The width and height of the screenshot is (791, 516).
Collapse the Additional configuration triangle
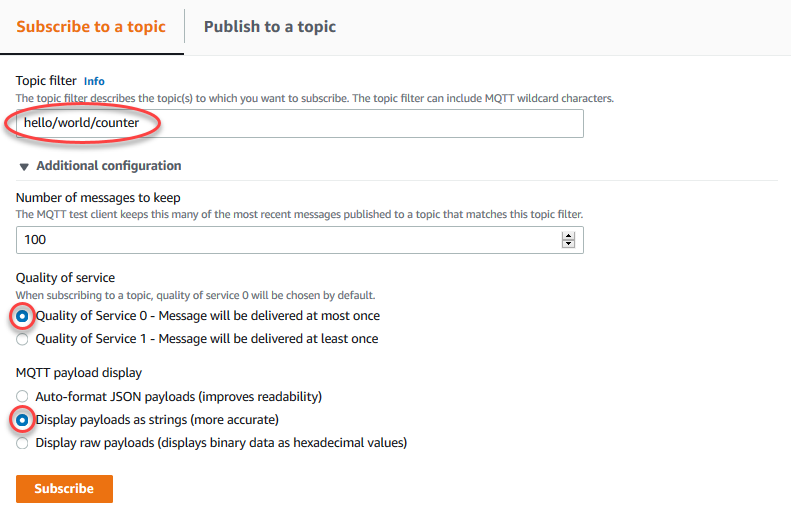(24, 166)
